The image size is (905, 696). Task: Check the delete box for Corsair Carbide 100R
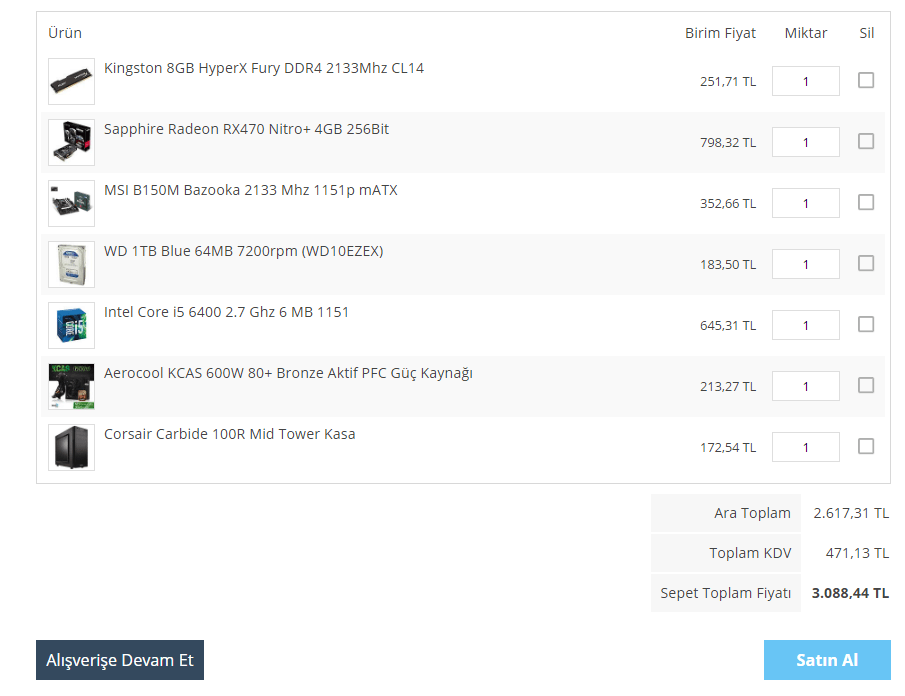point(866,447)
